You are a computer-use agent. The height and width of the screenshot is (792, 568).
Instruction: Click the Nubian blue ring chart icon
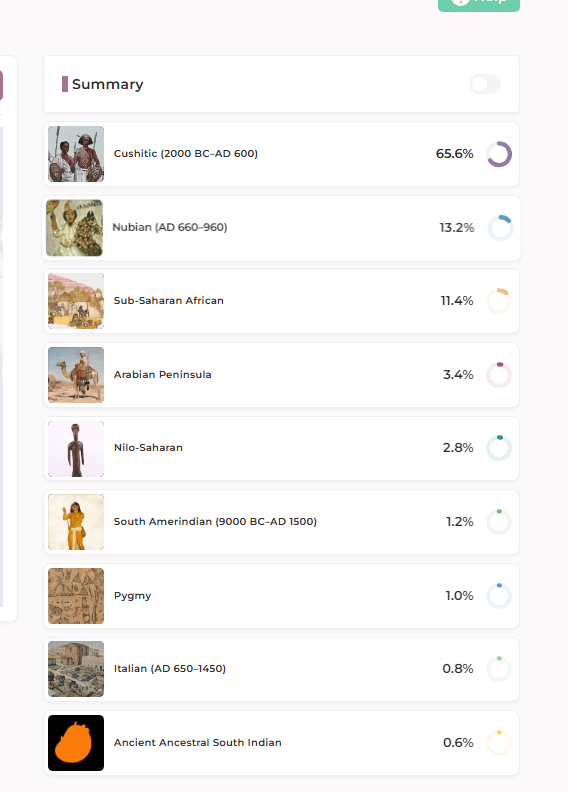coord(500,228)
